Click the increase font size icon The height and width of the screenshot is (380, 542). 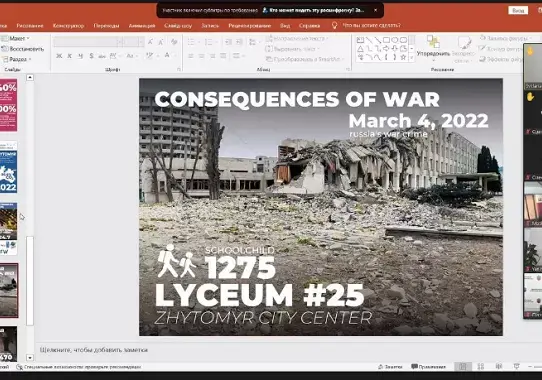(x=150, y=42)
